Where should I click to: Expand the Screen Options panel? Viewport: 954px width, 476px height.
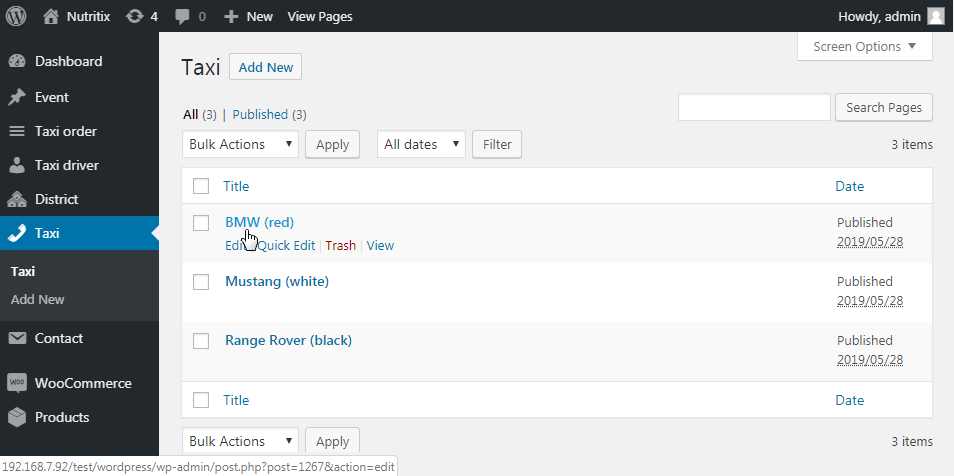tap(865, 47)
